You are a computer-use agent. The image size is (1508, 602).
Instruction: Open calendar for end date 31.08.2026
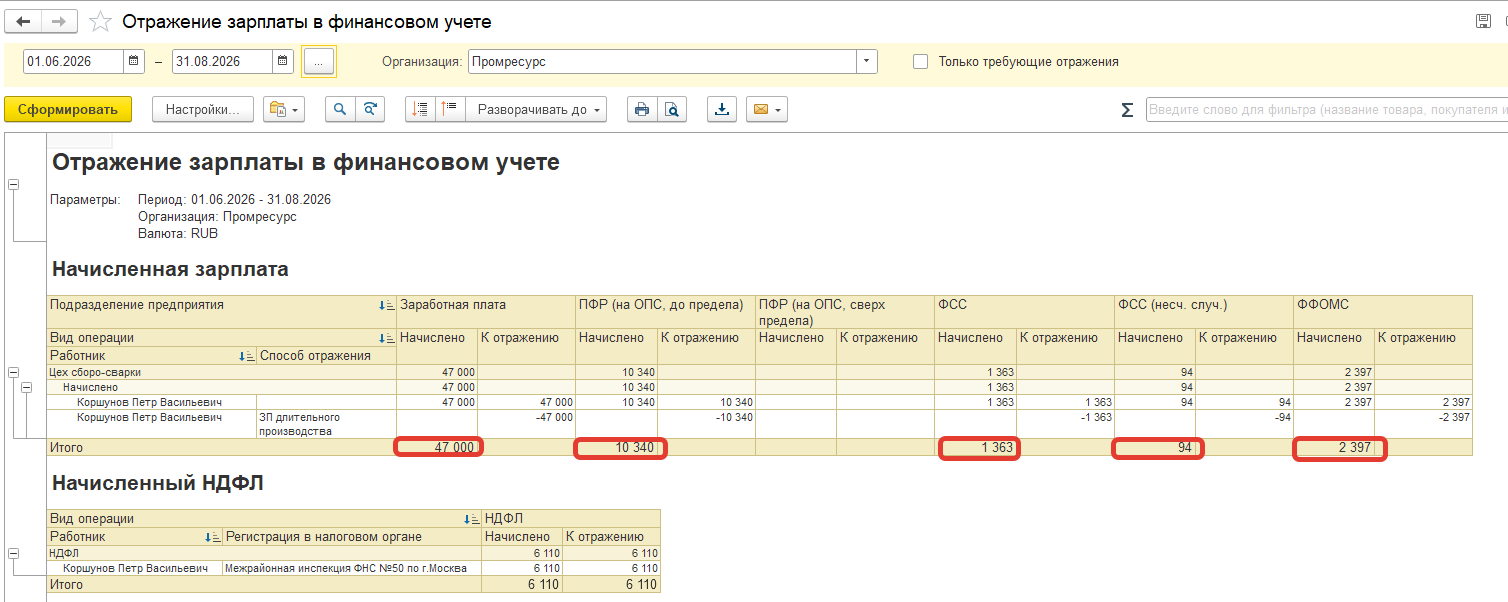(284, 61)
